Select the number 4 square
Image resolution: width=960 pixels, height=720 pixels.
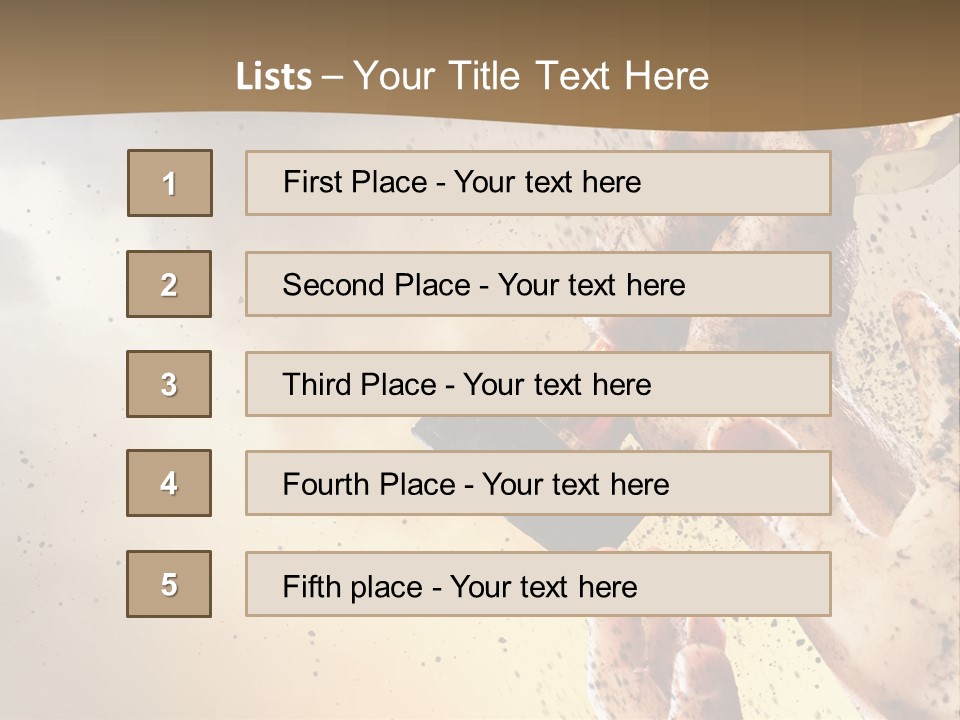169,483
